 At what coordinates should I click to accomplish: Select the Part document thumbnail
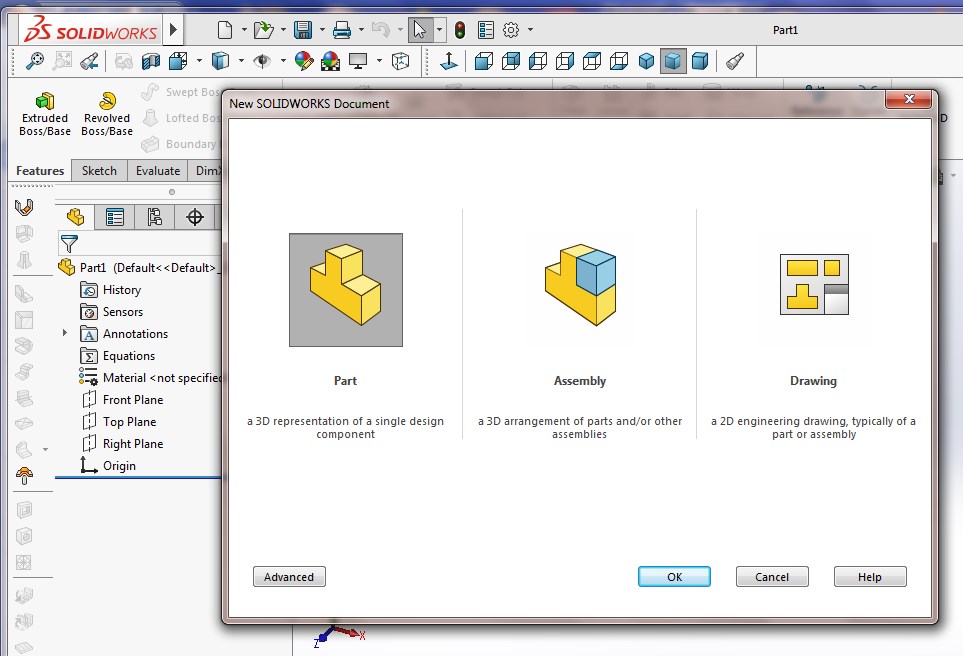point(346,290)
